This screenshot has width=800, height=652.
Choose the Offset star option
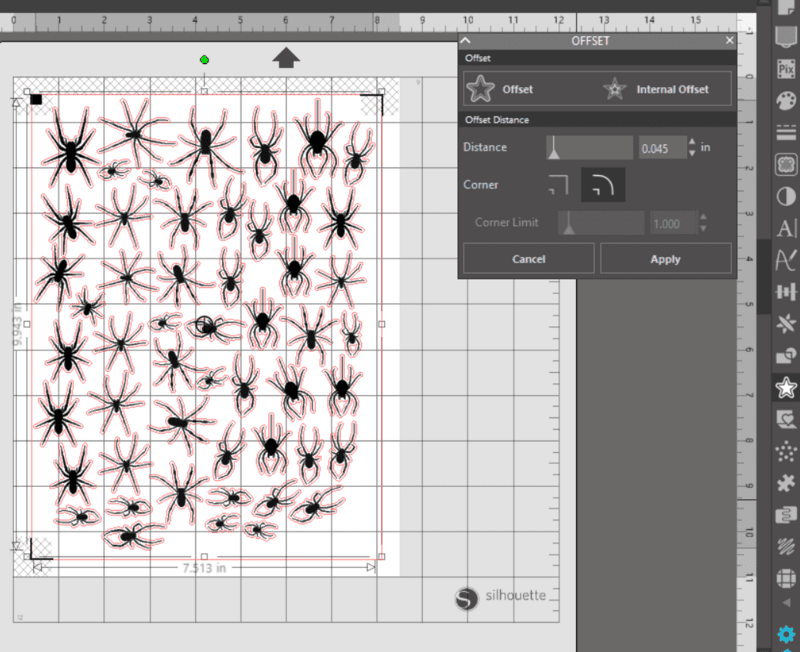(503, 90)
